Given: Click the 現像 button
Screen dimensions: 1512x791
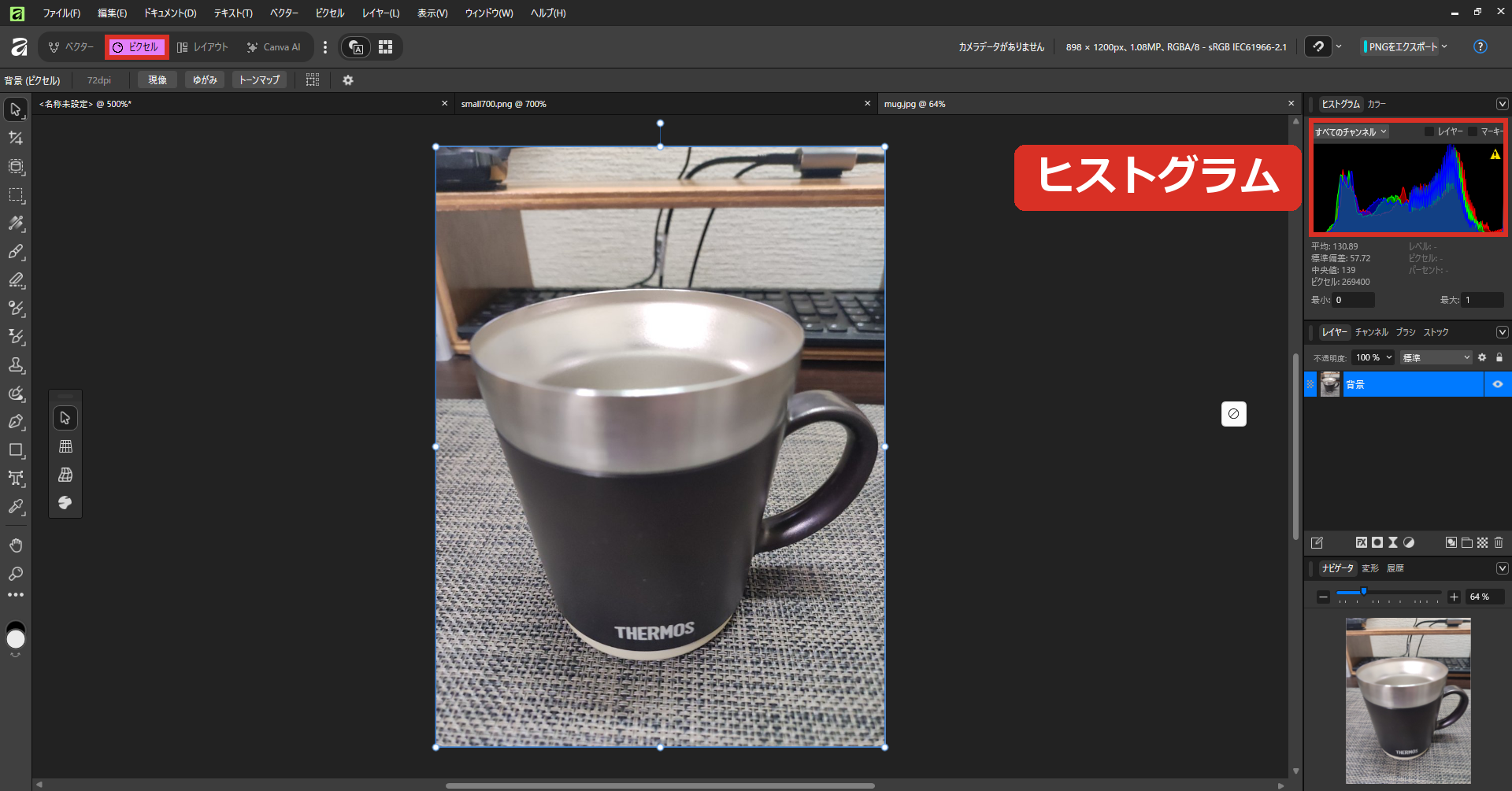Looking at the screenshot, I should [x=157, y=80].
